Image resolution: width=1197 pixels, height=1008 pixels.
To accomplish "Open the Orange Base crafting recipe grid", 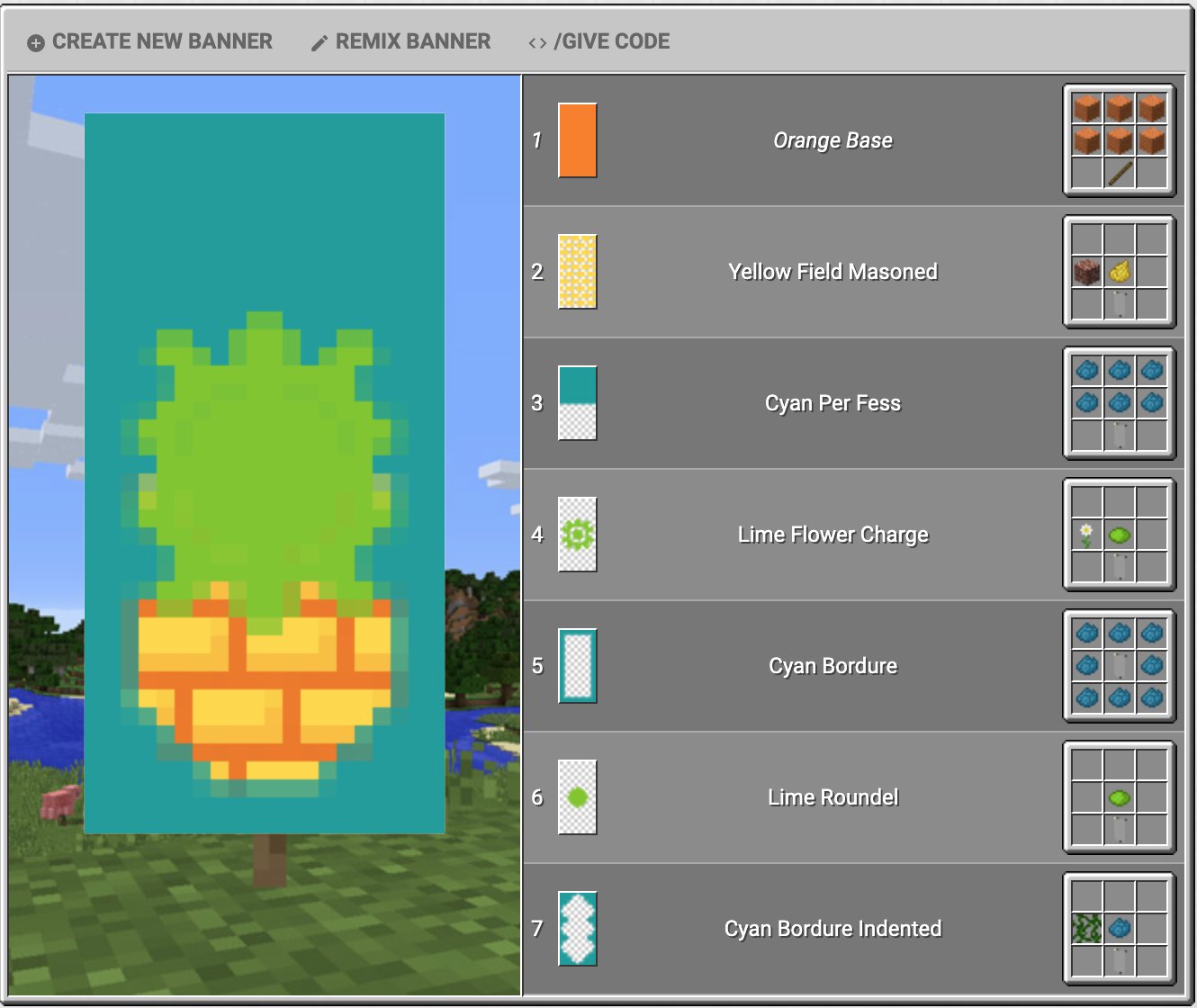I will [x=1120, y=140].
